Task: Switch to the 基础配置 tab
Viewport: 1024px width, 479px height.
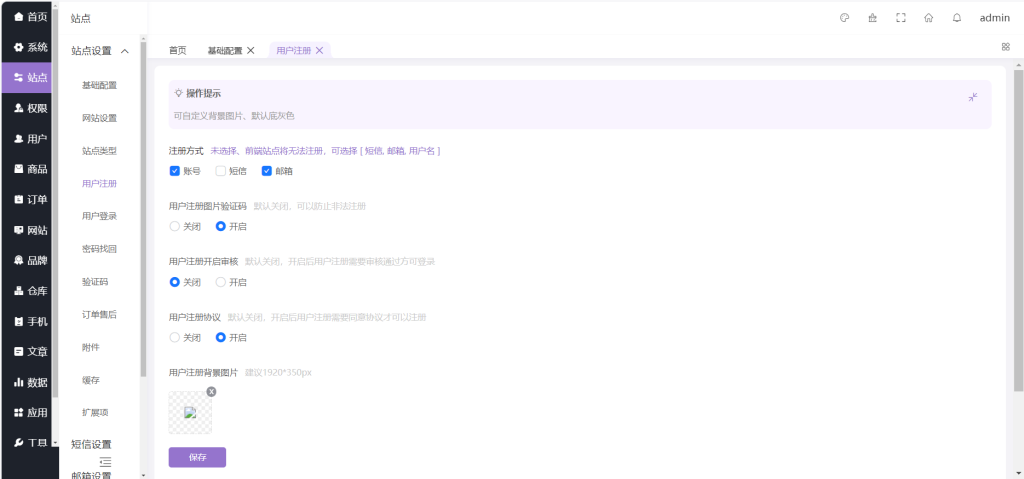Action: click(x=225, y=50)
